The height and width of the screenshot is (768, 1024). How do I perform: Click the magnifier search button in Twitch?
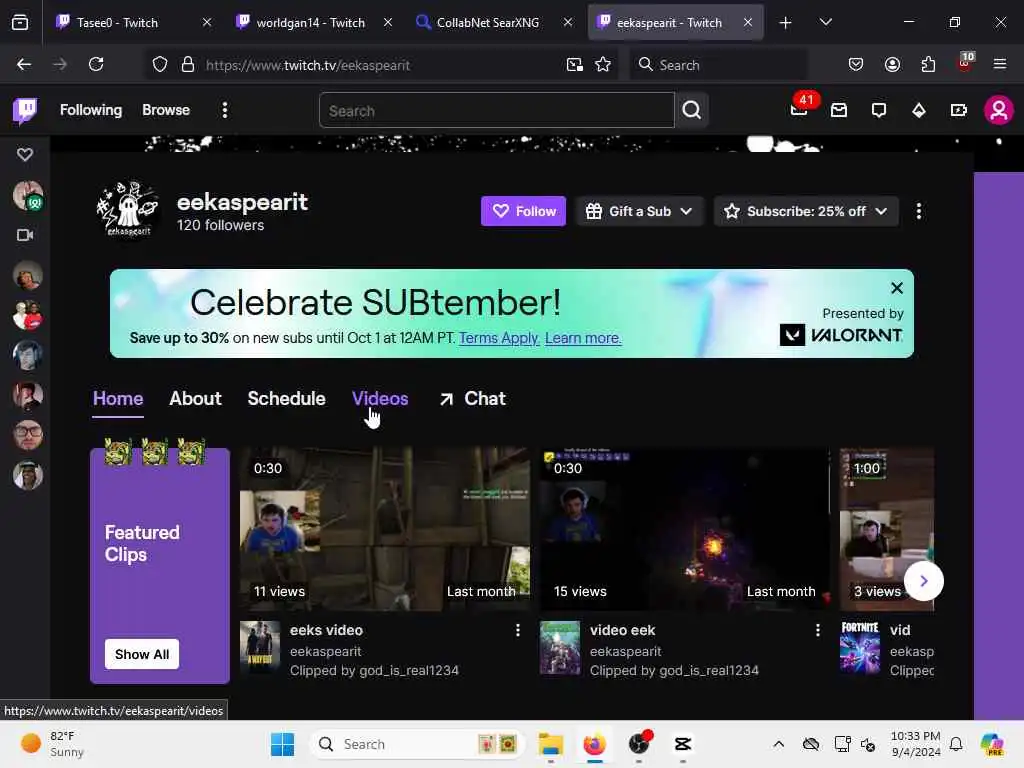692,110
